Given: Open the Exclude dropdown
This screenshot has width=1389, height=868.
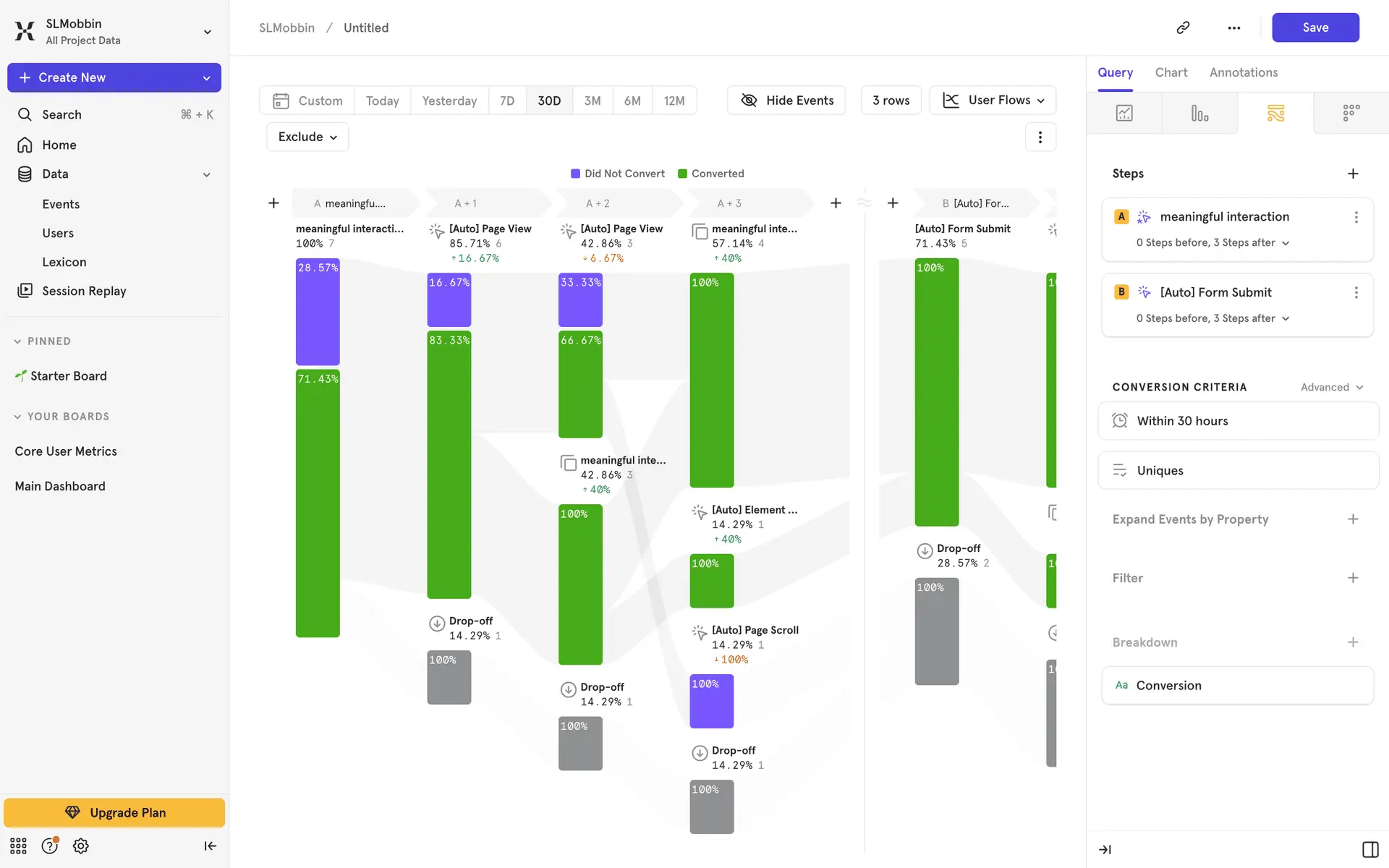Looking at the screenshot, I should [x=307, y=137].
